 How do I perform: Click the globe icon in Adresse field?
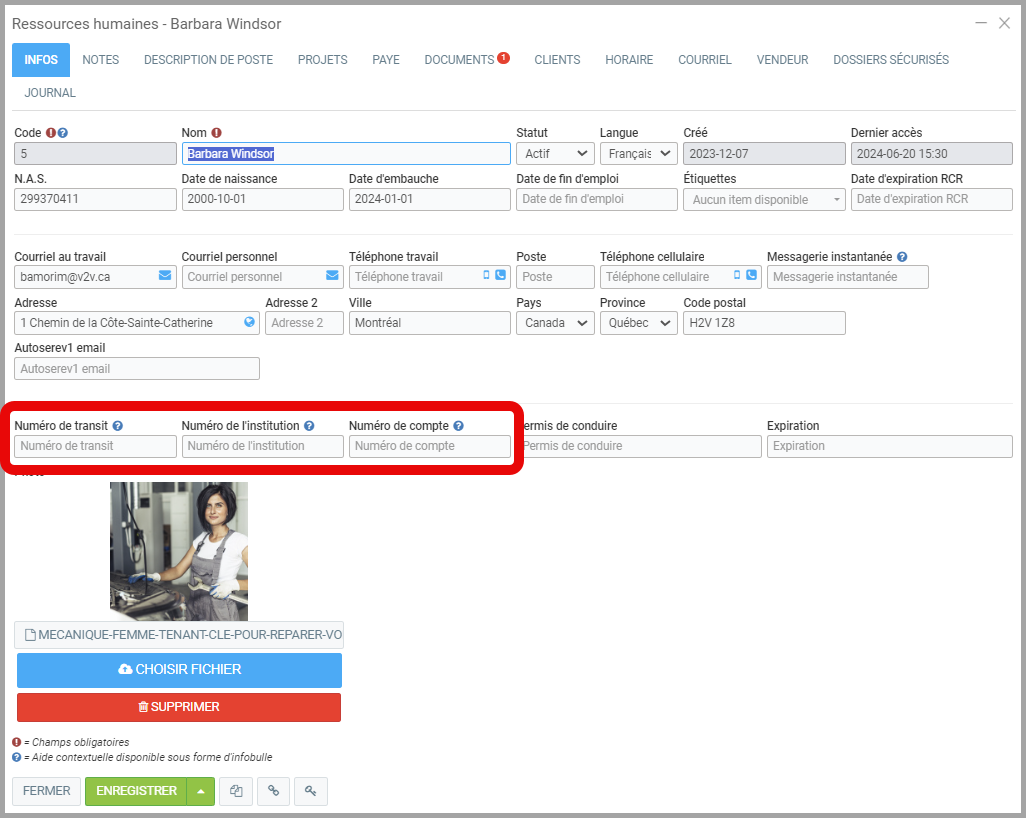point(249,323)
